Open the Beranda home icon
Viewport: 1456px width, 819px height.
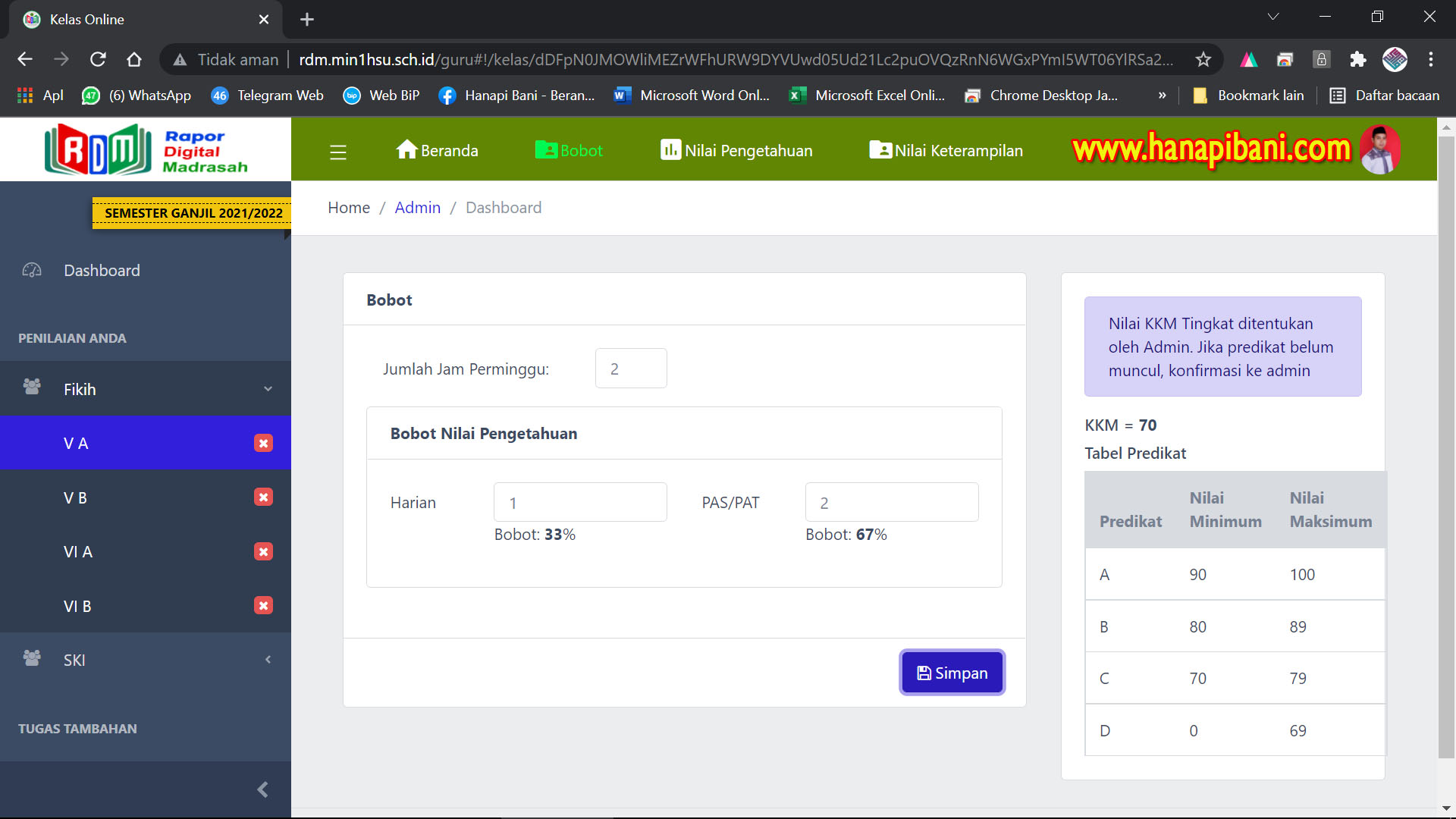(408, 150)
